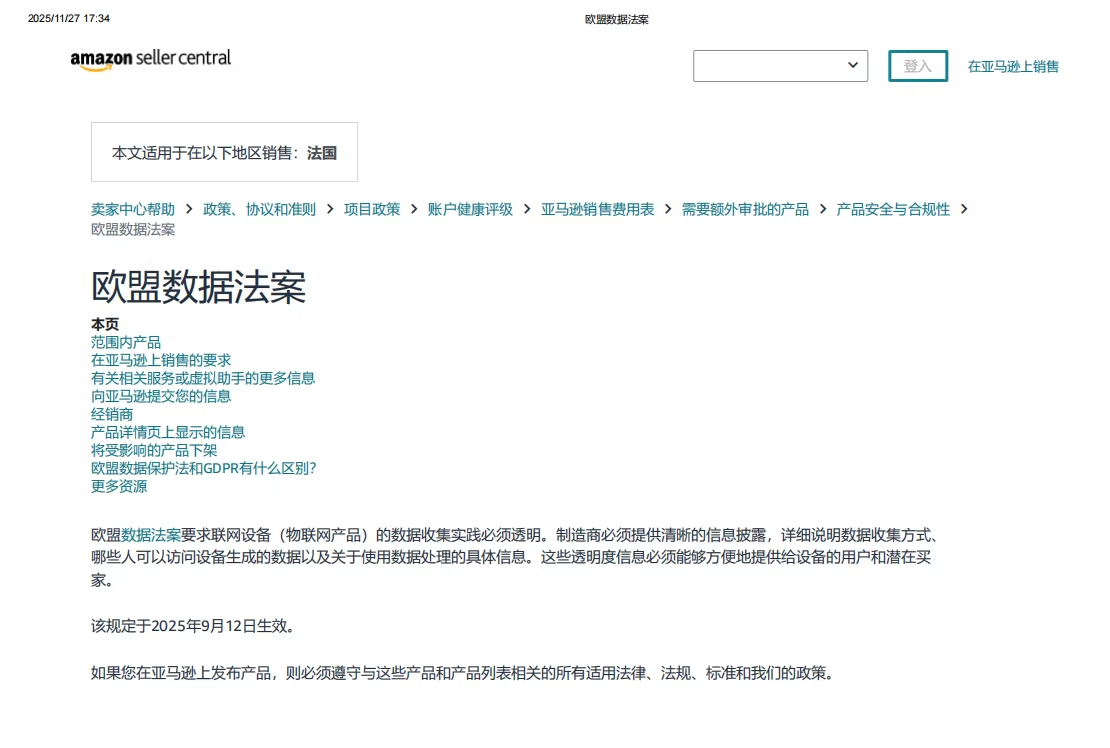Open 将受影响的产品下架 section link
This screenshot has height=748, width=1110.
(x=154, y=450)
